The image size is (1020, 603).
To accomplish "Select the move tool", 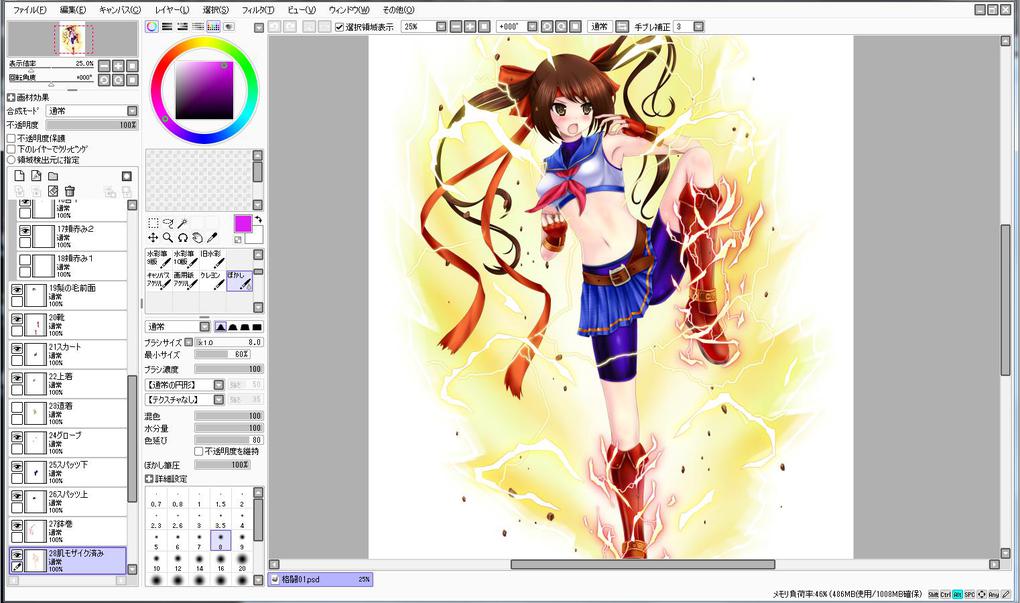I will click(x=153, y=238).
